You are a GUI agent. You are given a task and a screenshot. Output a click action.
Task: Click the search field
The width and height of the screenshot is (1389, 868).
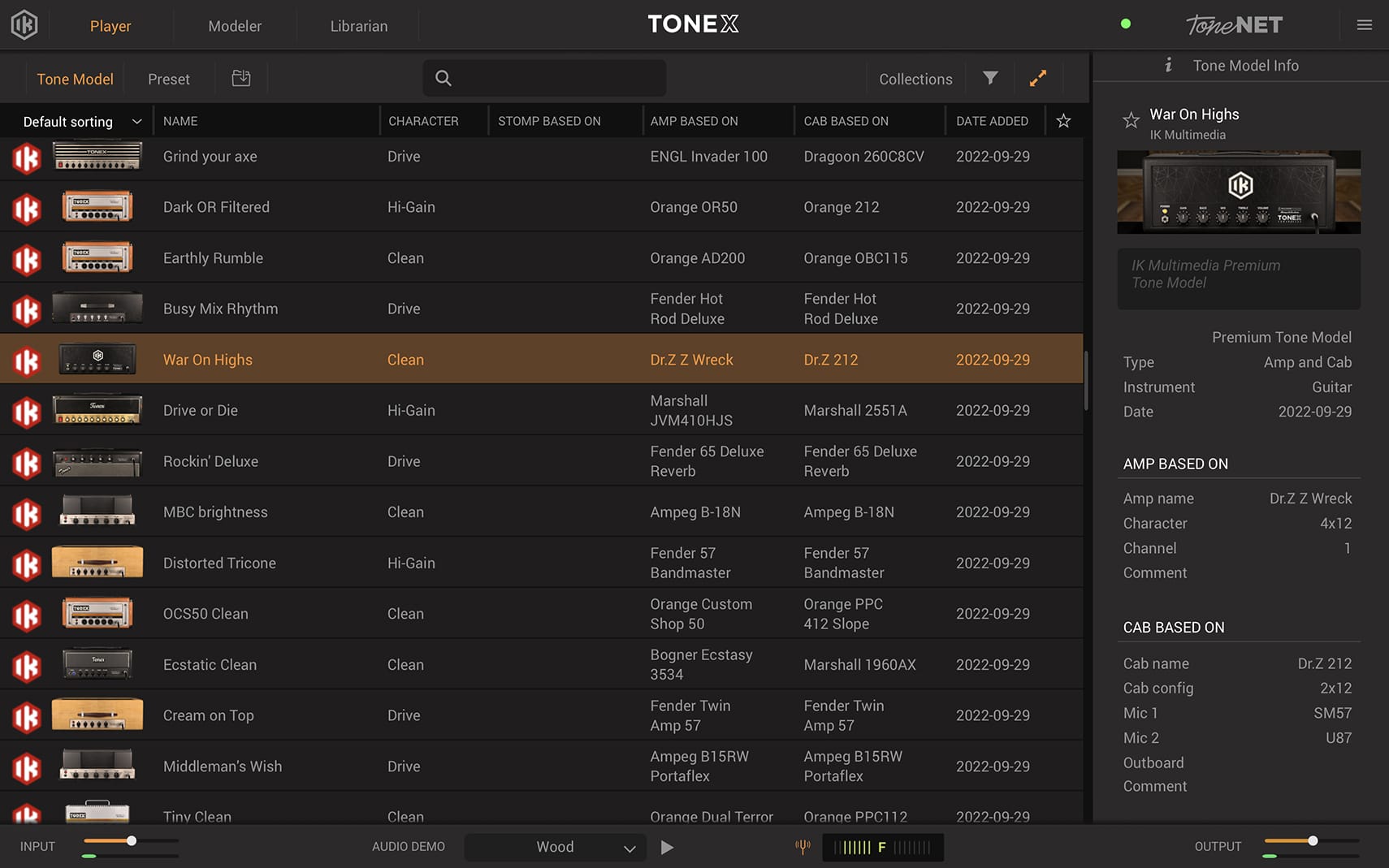(544, 78)
